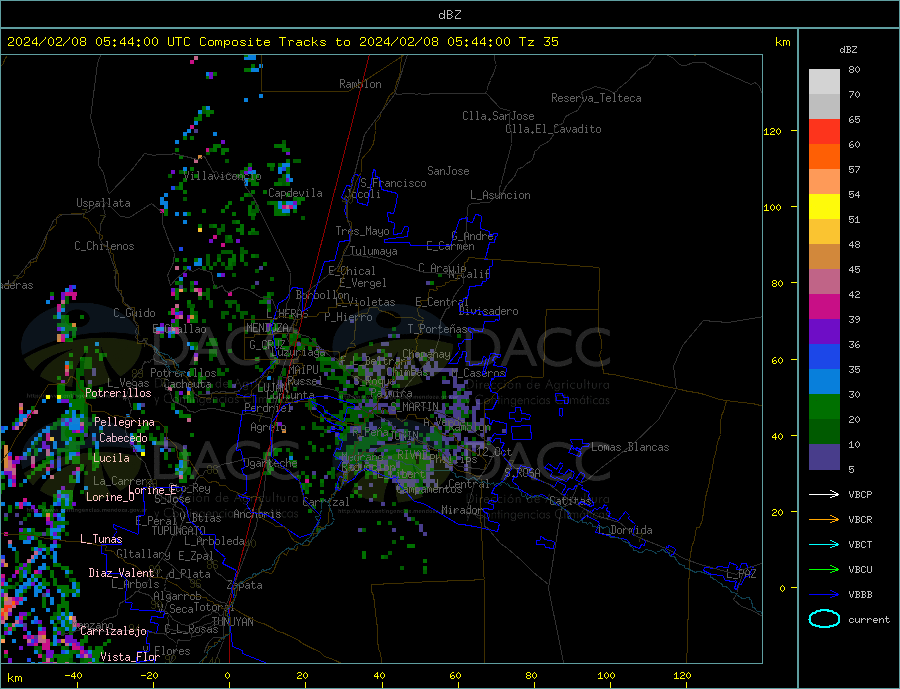The height and width of the screenshot is (689, 900).
Task: Click the Tres_Mayo map label
Action: click(362, 231)
